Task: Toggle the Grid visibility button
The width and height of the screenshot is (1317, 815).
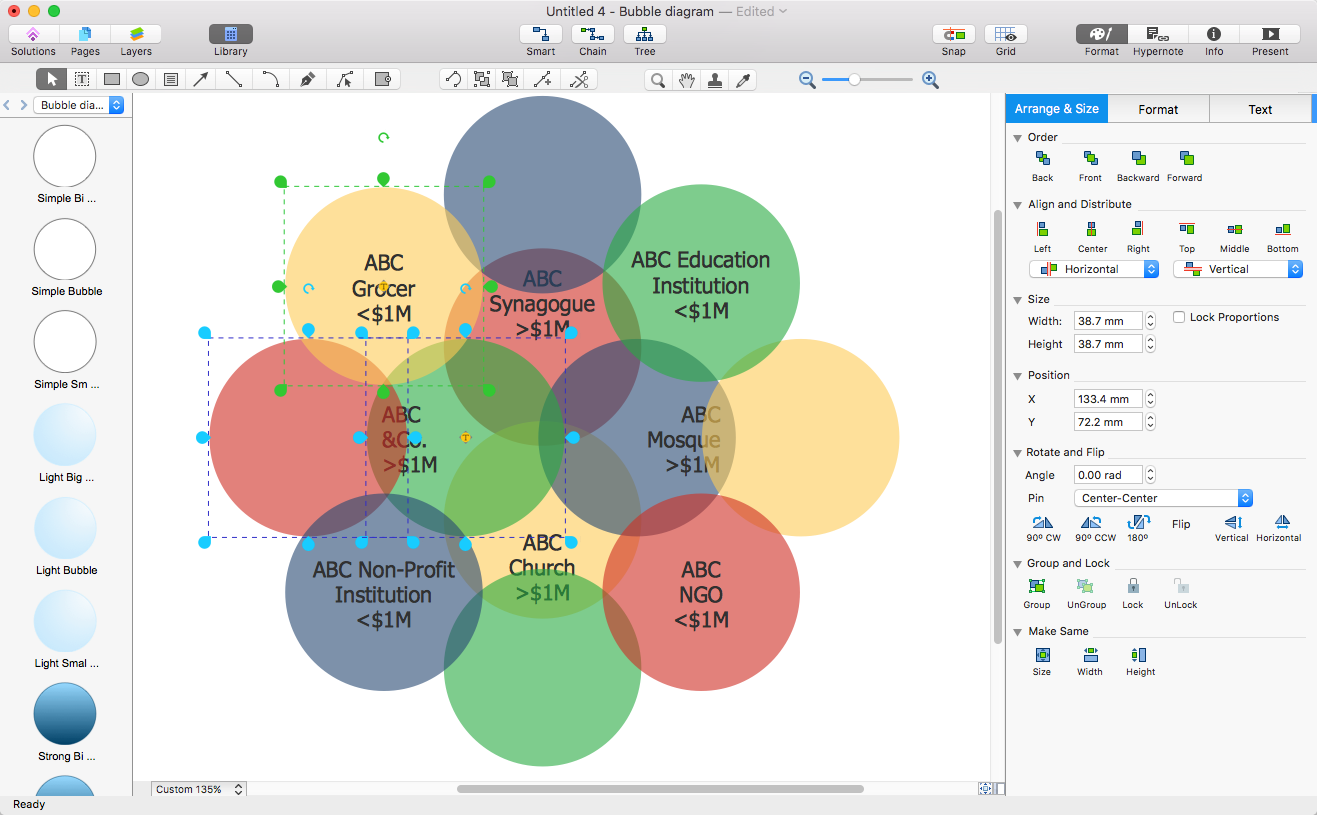Action: 1005,35
